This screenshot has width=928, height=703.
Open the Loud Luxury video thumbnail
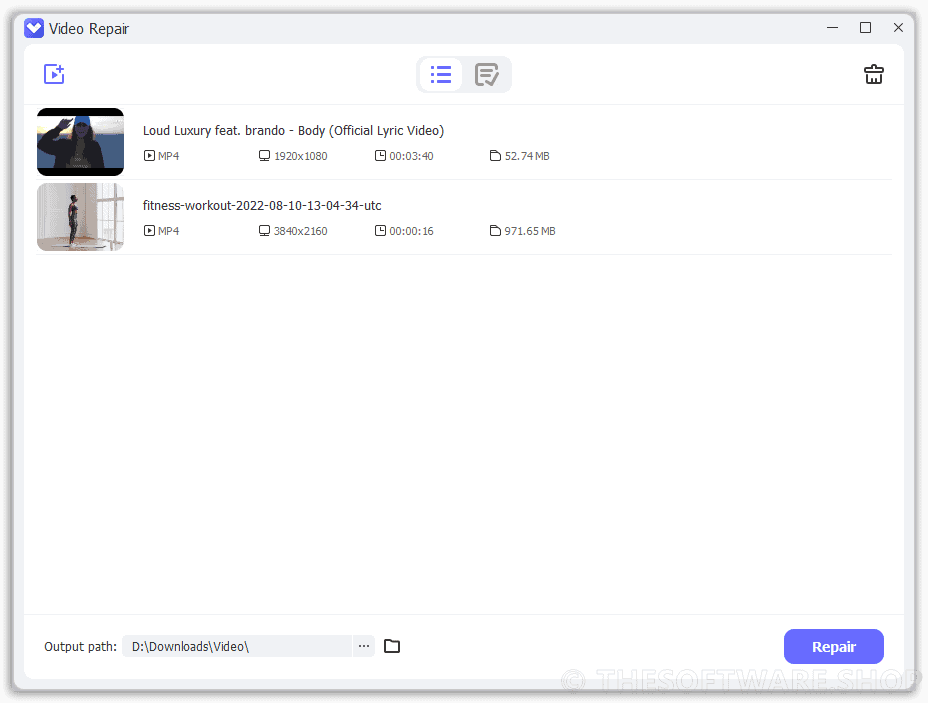[x=80, y=142]
